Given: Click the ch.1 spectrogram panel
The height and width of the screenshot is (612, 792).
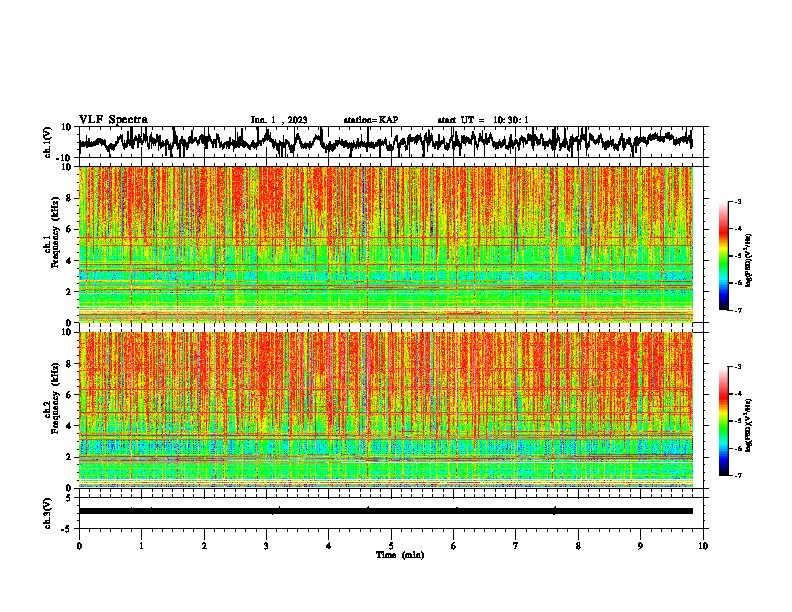Looking at the screenshot, I should coord(386,244).
